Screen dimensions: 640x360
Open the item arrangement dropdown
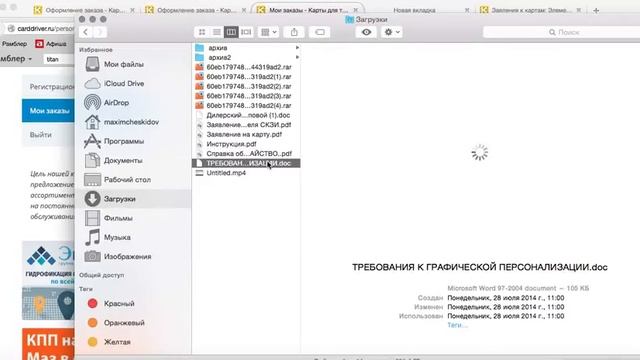coord(269,32)
